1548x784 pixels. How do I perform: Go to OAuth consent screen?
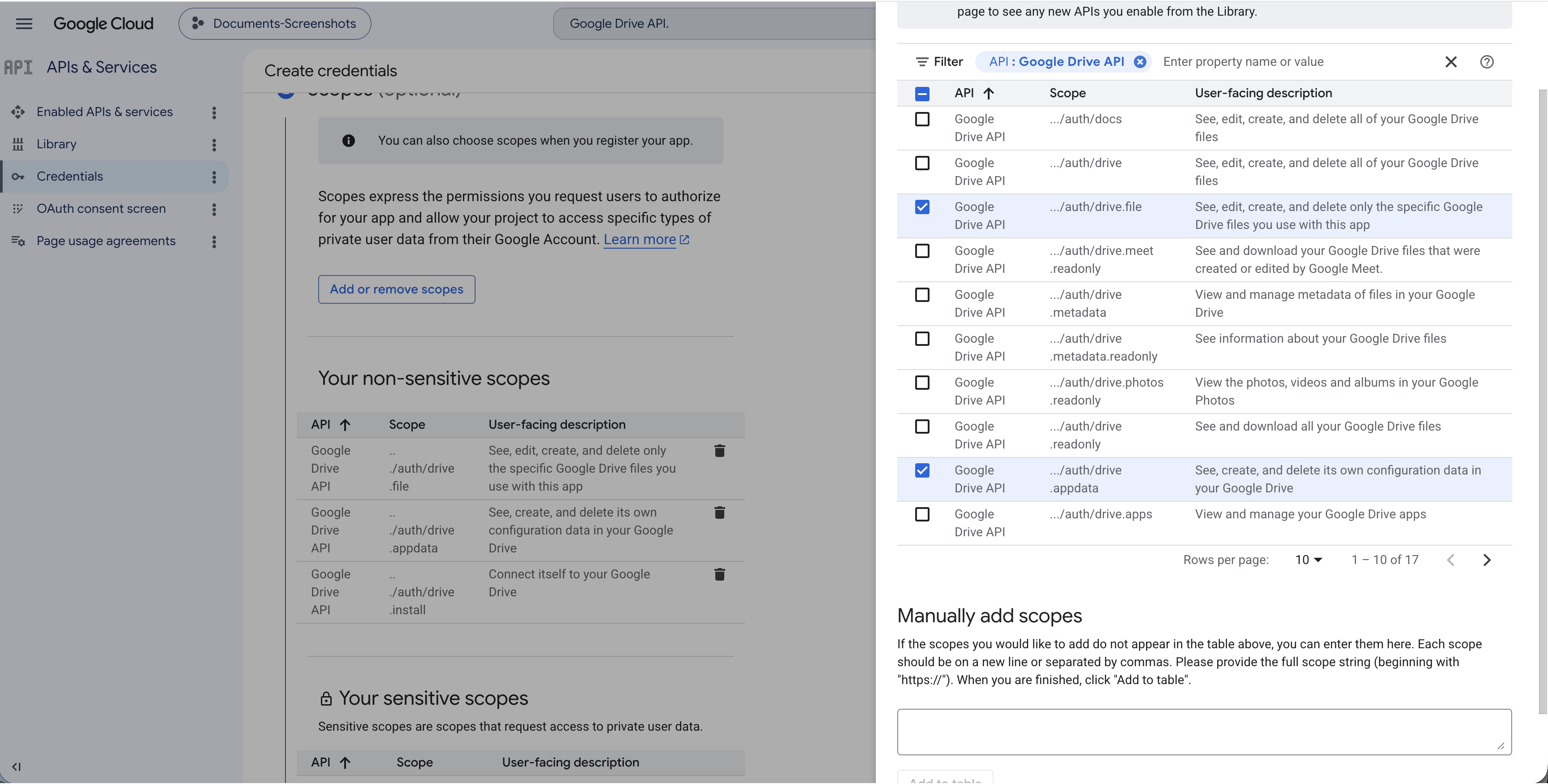click(101, 208)
